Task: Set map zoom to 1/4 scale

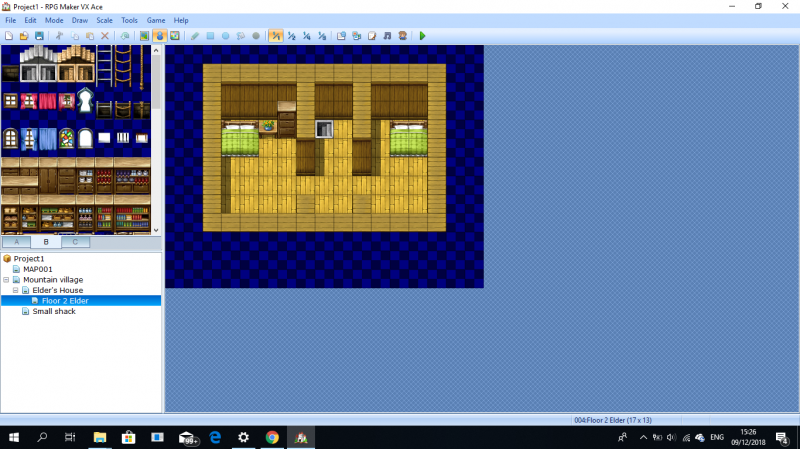Action: pos(307,36)
